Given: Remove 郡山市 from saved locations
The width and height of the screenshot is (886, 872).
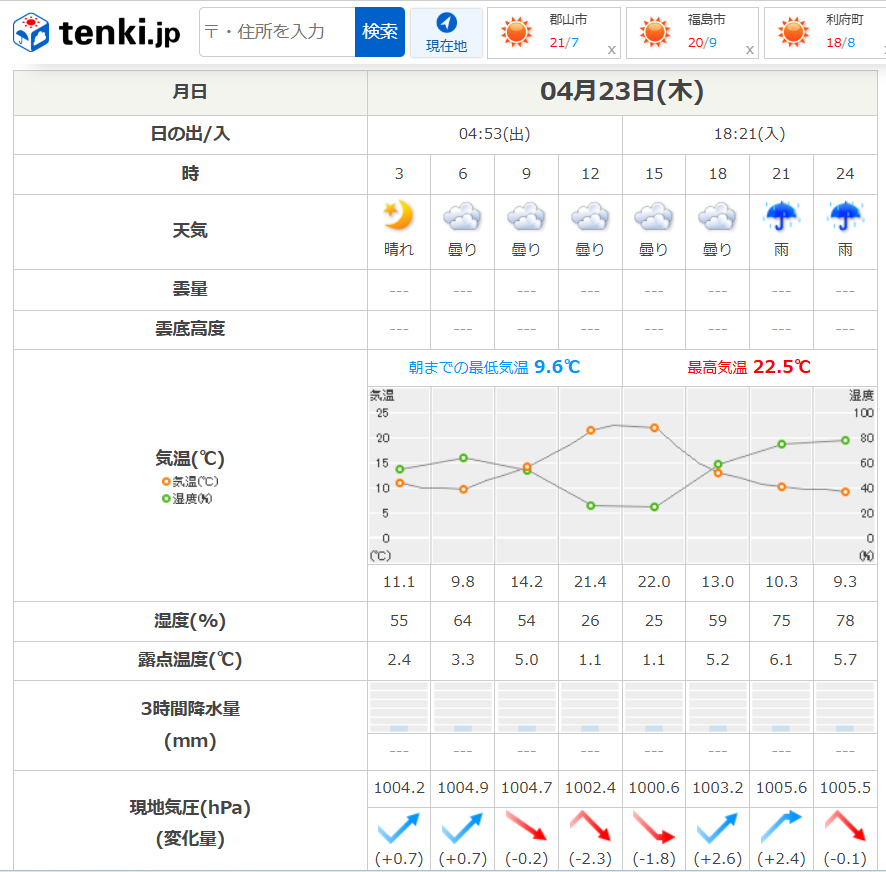Looking at the screenshot, I should tap(611, 50).
